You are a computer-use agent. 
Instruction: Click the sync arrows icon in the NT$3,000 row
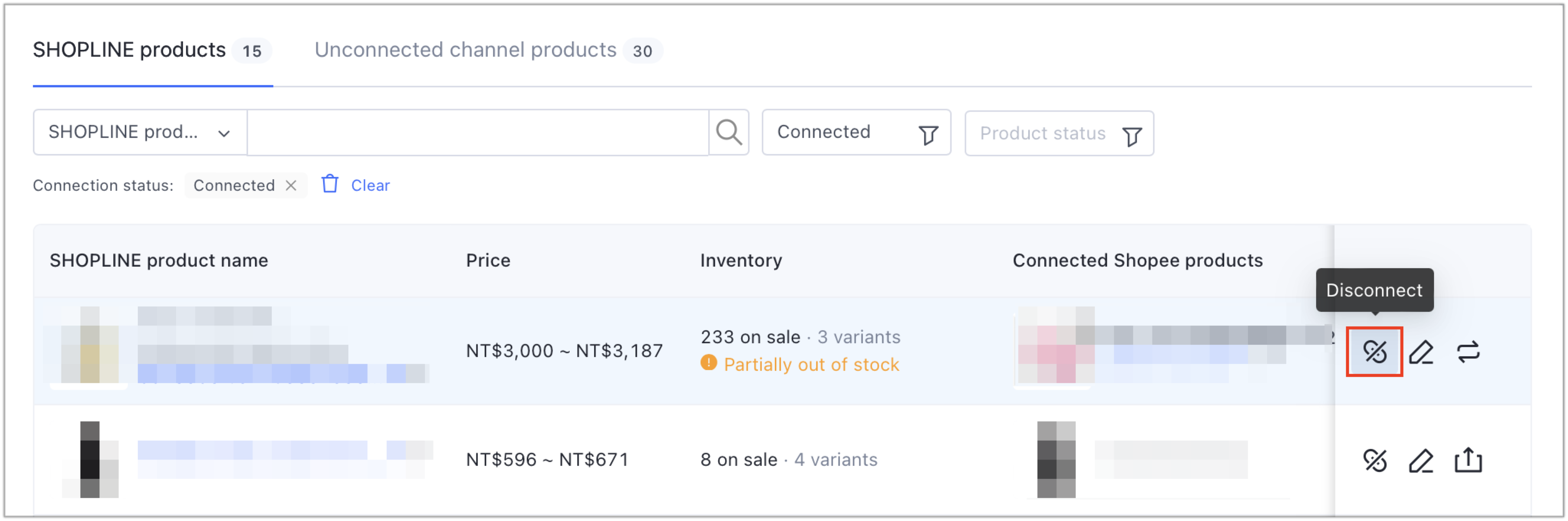coord(1468,352)
